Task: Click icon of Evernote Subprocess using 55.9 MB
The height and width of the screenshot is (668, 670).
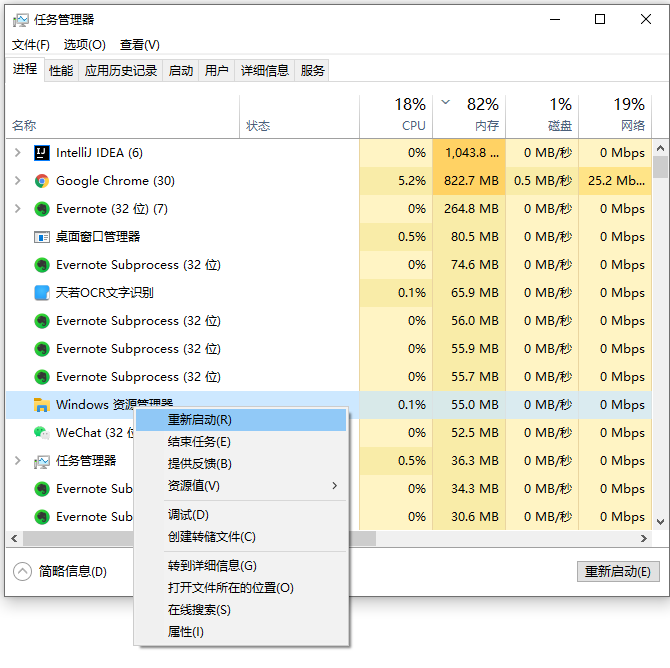Action: (41, 349)
